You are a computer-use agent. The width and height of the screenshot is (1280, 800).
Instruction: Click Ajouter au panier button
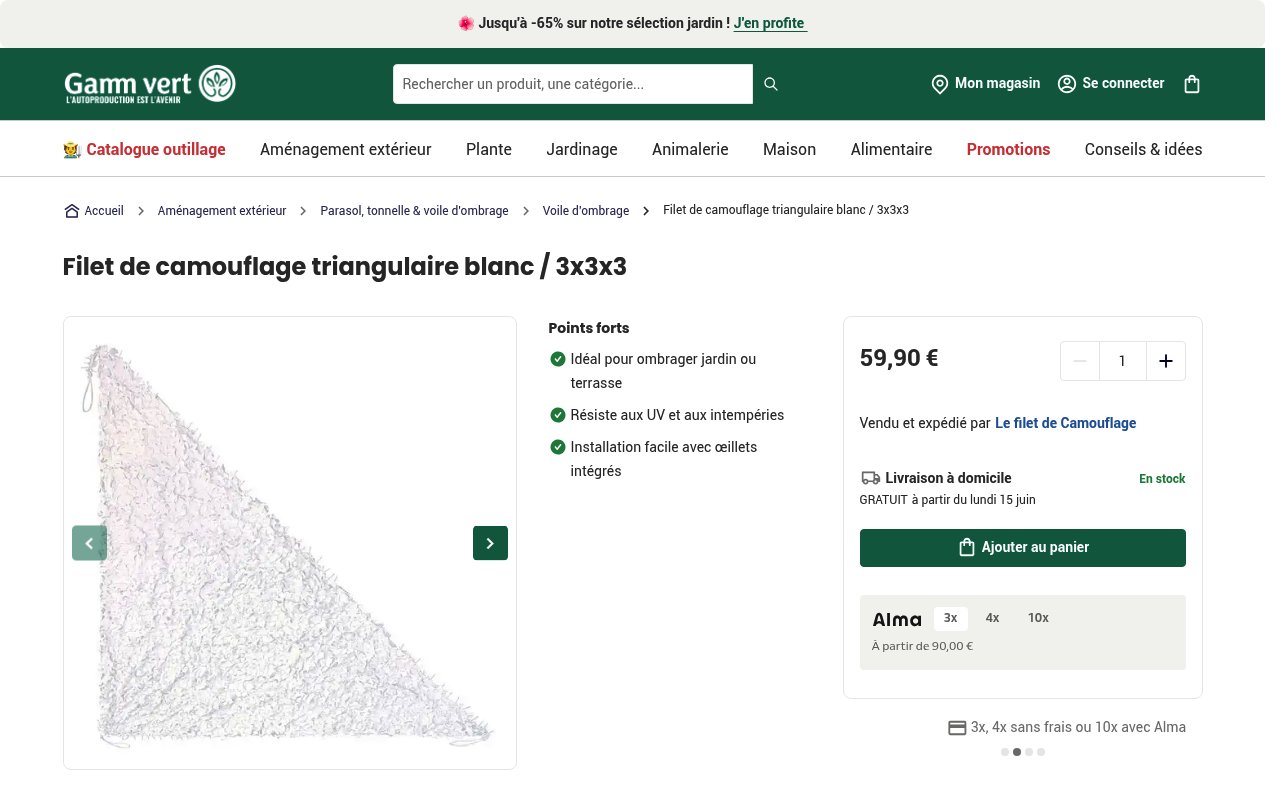click(x=1023, y=548)
